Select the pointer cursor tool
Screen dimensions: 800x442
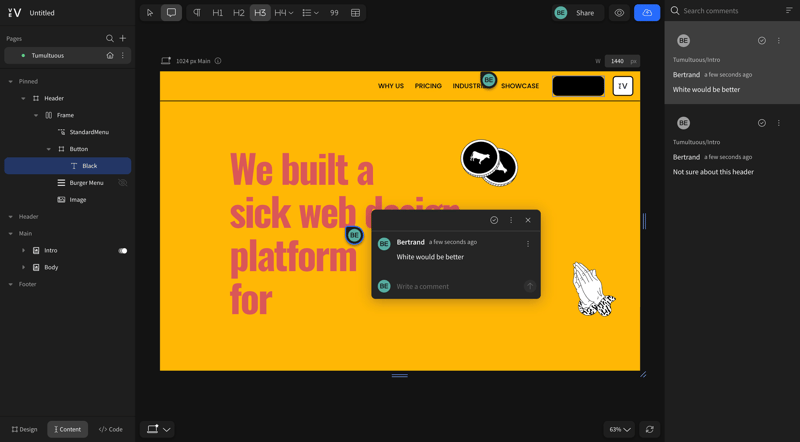[x=150, y=13]
